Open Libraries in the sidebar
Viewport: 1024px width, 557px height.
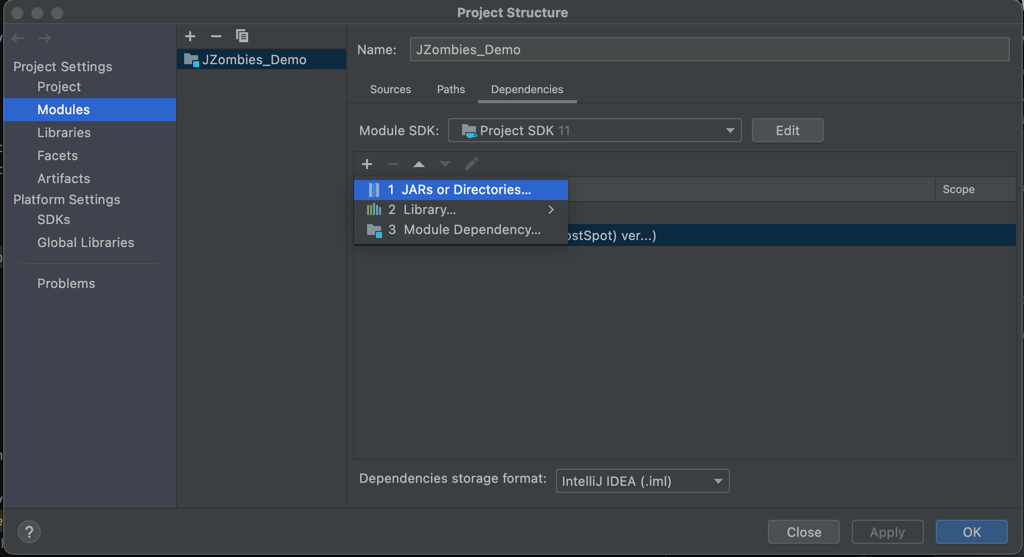pyautogui.click(x=64, y=133)
